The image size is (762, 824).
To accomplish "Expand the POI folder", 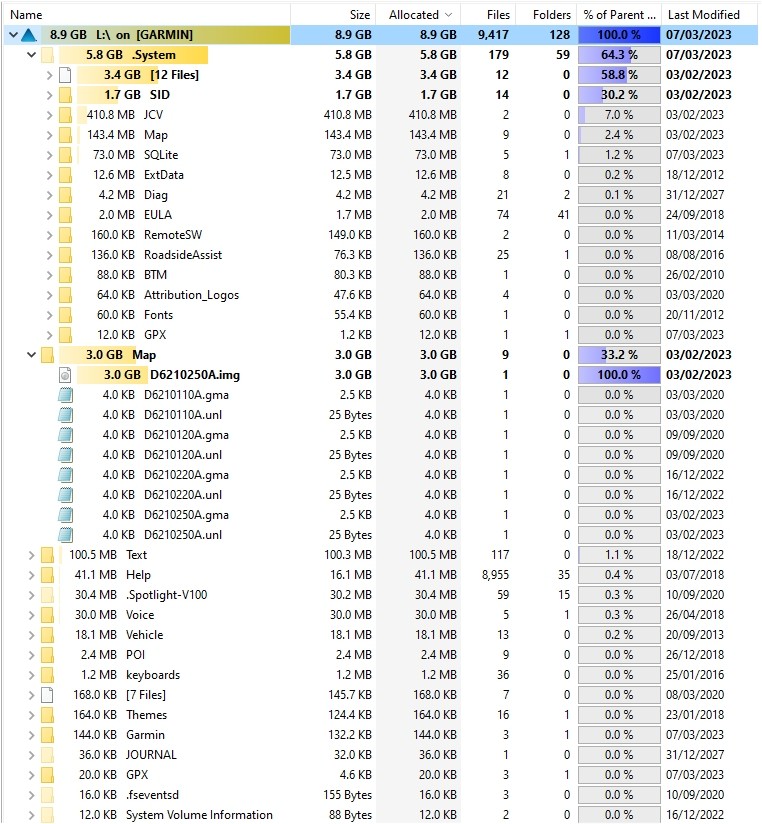I will pos(32,655).
